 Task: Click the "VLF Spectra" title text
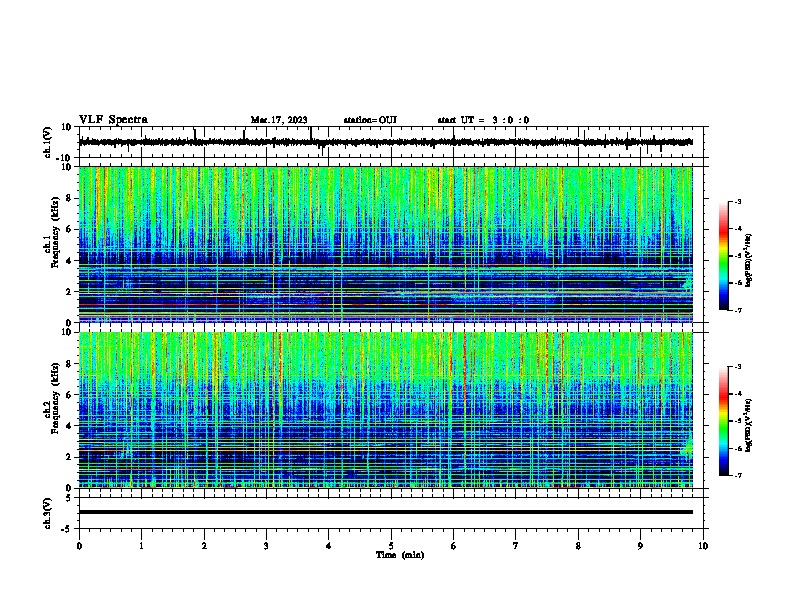coord(113,120)
